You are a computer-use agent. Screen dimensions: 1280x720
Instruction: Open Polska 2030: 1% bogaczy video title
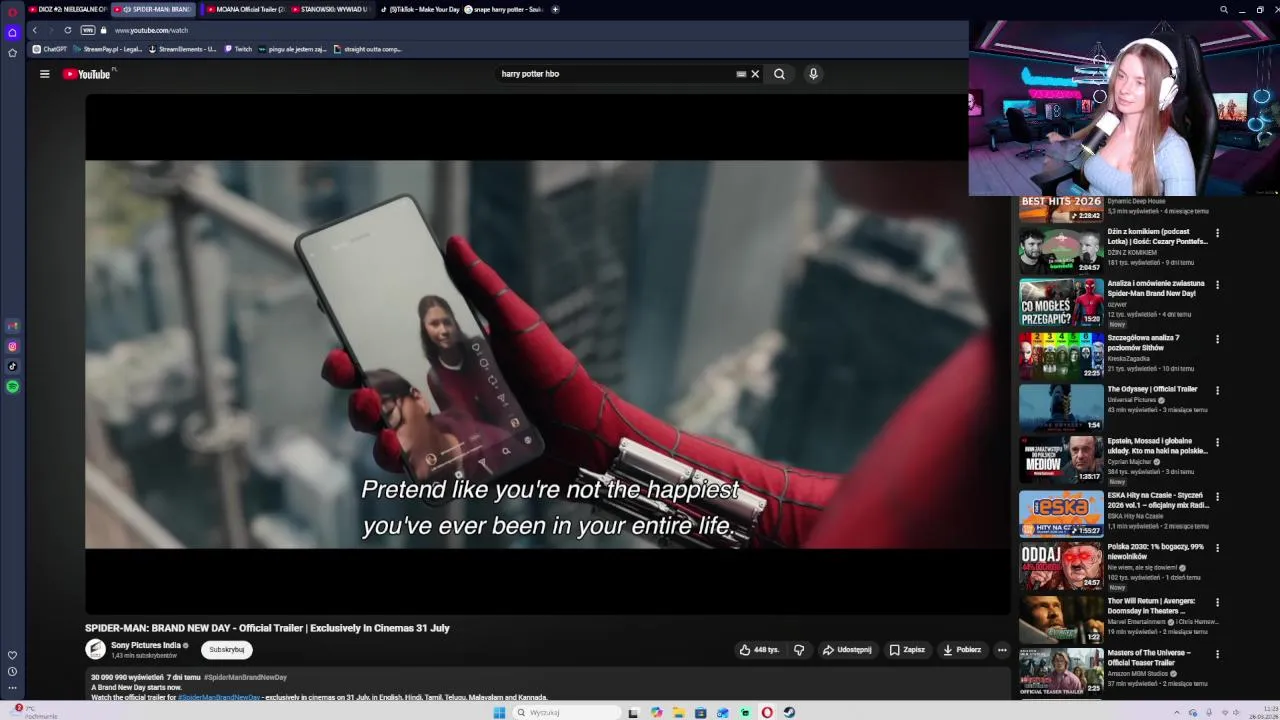1156,552
